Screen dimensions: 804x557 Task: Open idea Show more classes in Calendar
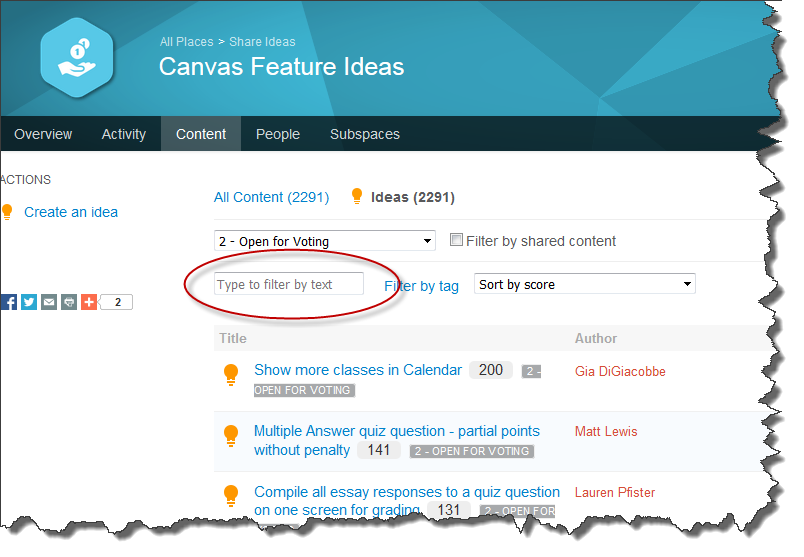point(358,370)
